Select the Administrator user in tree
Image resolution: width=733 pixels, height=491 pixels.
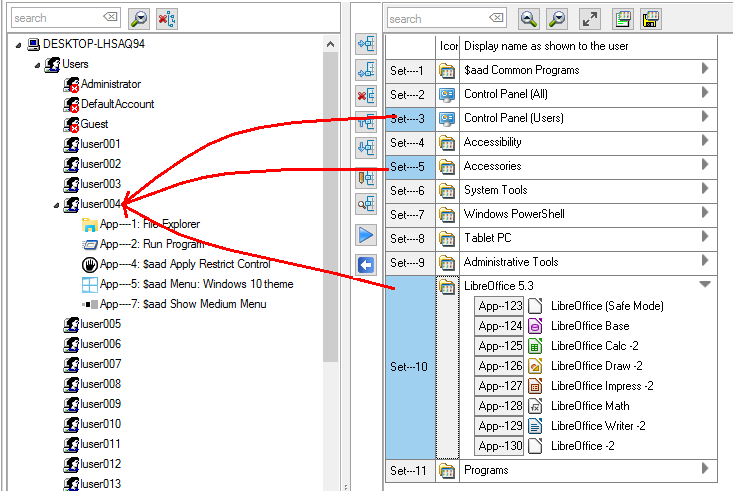(110, 84)
